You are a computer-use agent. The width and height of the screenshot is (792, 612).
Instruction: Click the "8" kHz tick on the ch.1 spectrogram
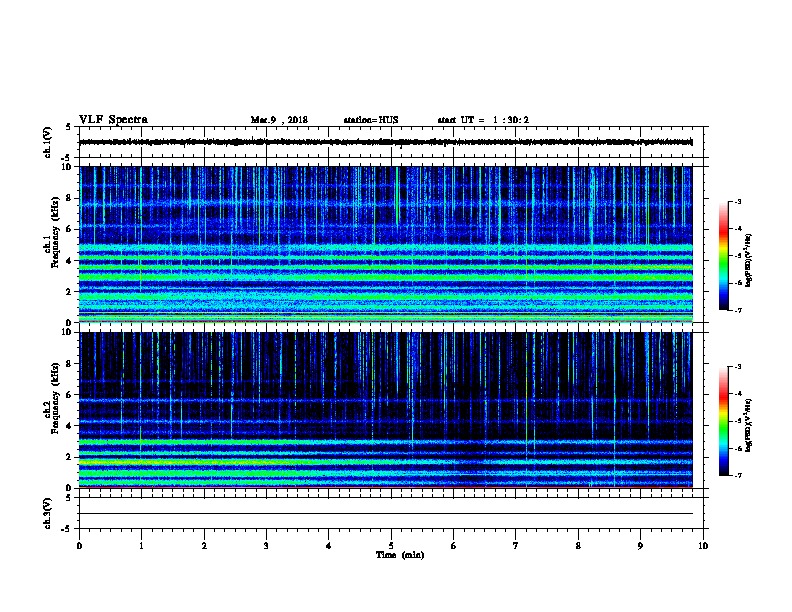tap(69, 198)
